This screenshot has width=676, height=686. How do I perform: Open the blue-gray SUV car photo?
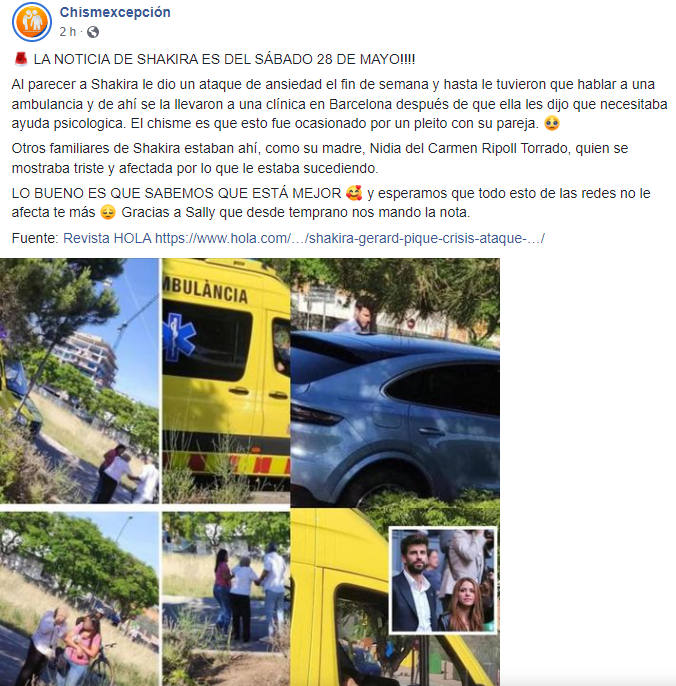[395, 383]
